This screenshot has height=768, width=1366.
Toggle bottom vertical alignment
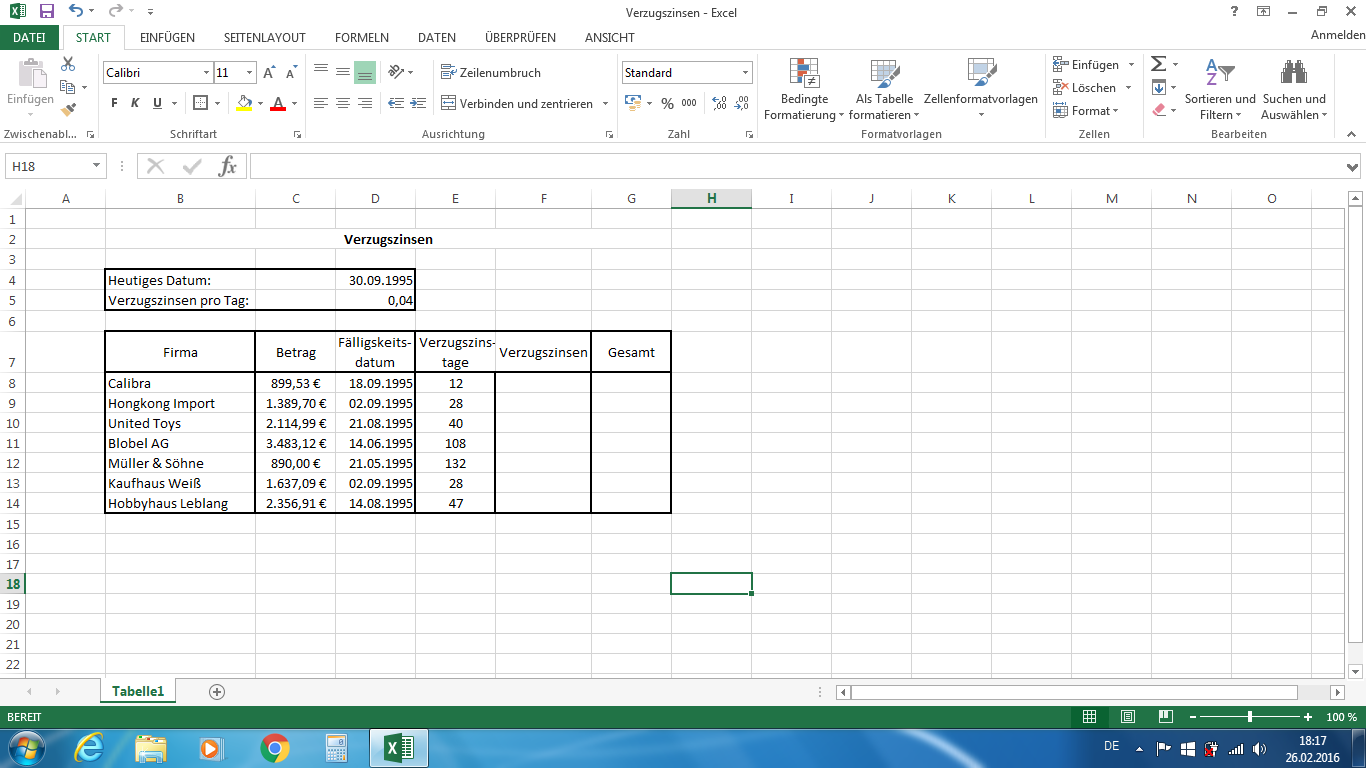364,72
